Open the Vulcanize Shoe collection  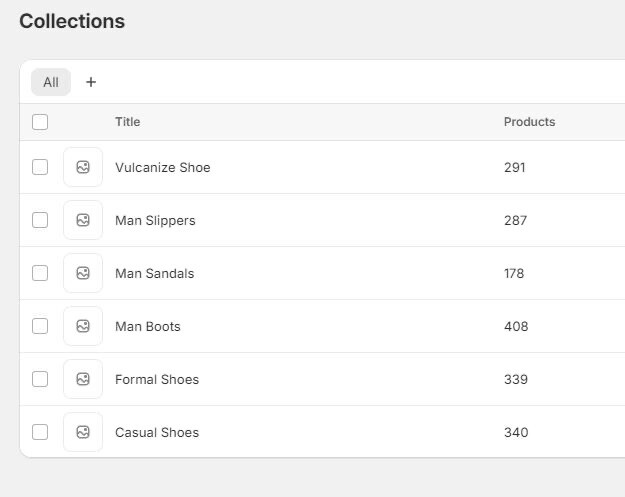pos(163,167)
